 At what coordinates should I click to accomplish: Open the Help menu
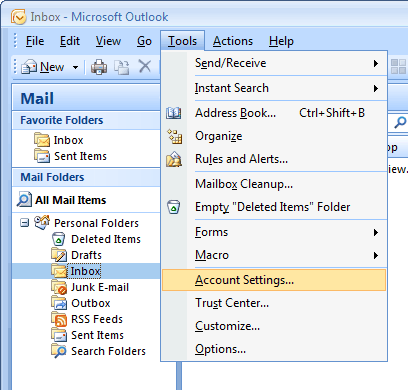(x=281, y=41)
